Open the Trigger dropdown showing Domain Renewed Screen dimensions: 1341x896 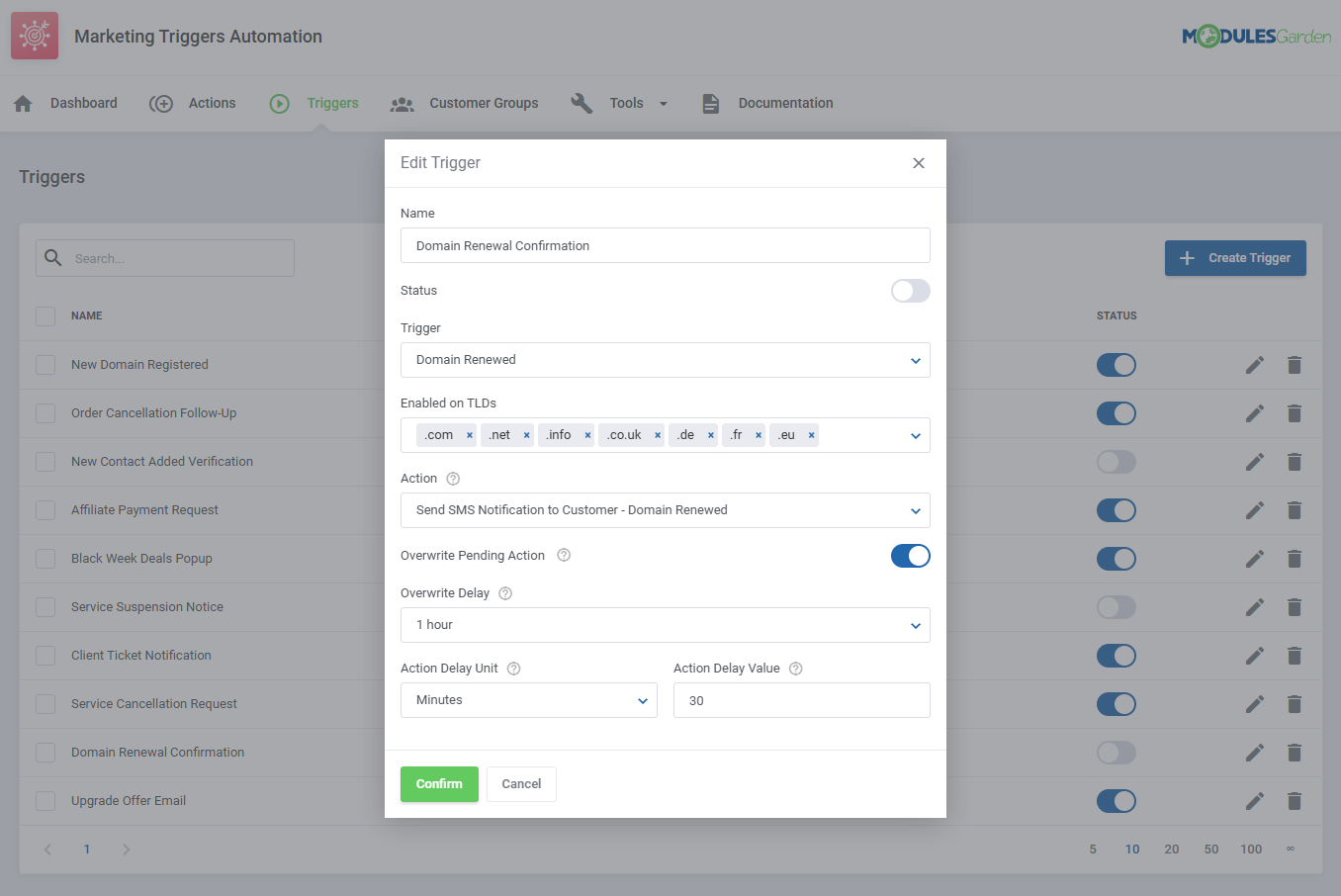click(x=665, y=360)
